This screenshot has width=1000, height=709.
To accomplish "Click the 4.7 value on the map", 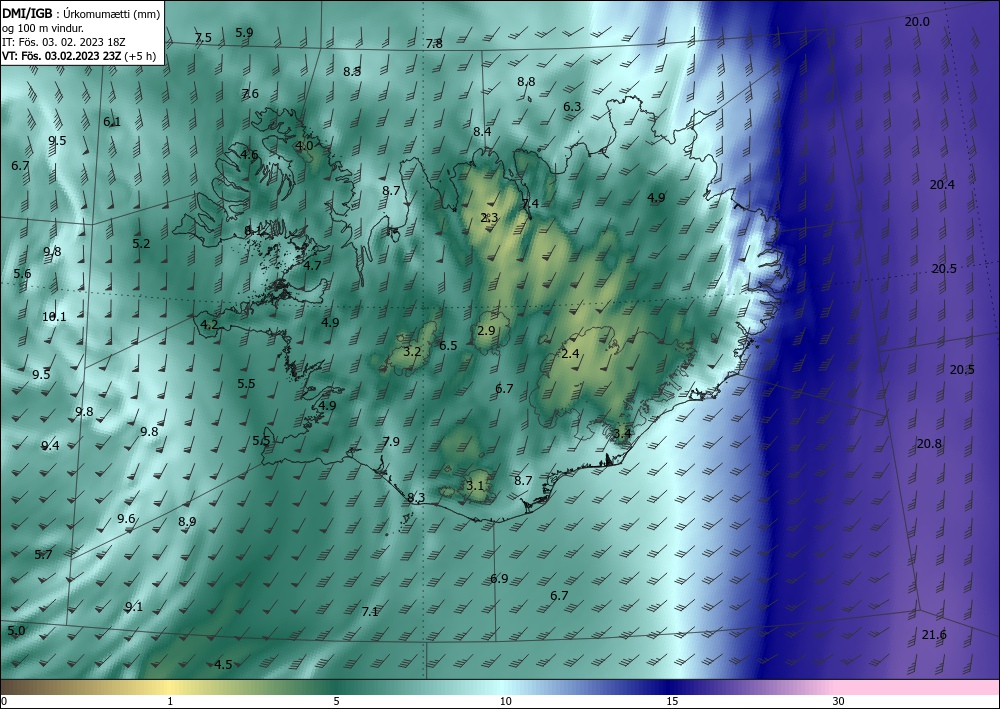I will tap(312, 265).
